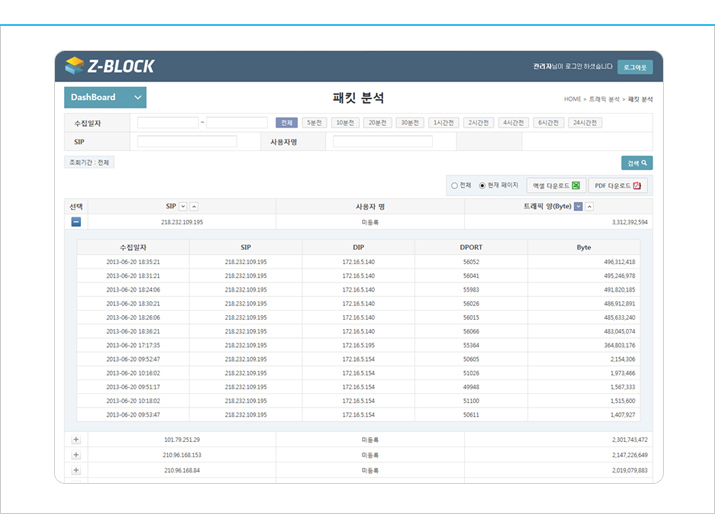Image resolution: width=715 pixels, height=514 pixels.
Task: Select the 2시간전 time filter
Action: [478, 123]
